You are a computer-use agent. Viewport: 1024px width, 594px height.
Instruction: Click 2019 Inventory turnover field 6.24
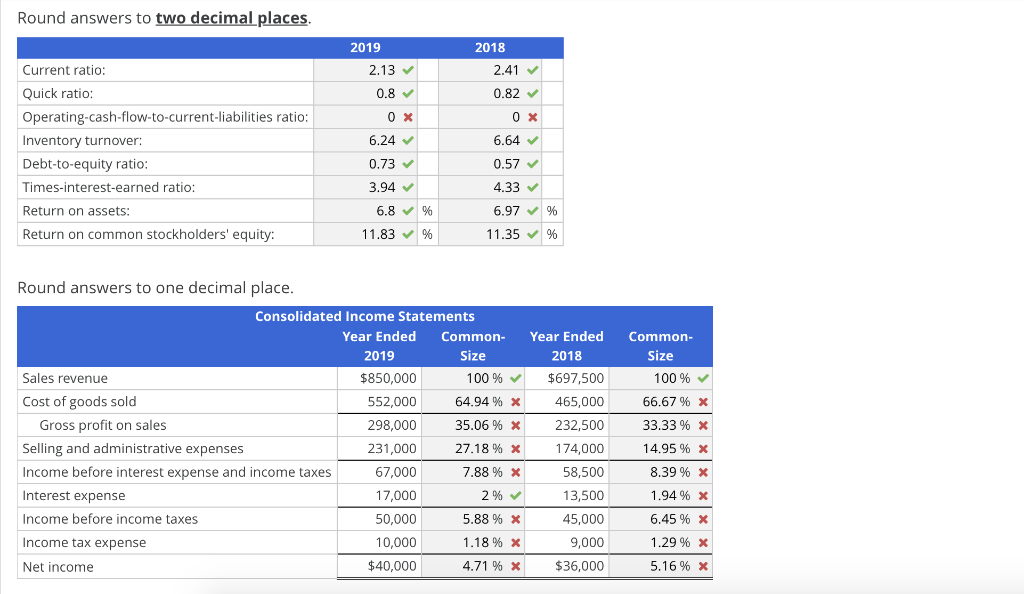click(x=366, y=140)
